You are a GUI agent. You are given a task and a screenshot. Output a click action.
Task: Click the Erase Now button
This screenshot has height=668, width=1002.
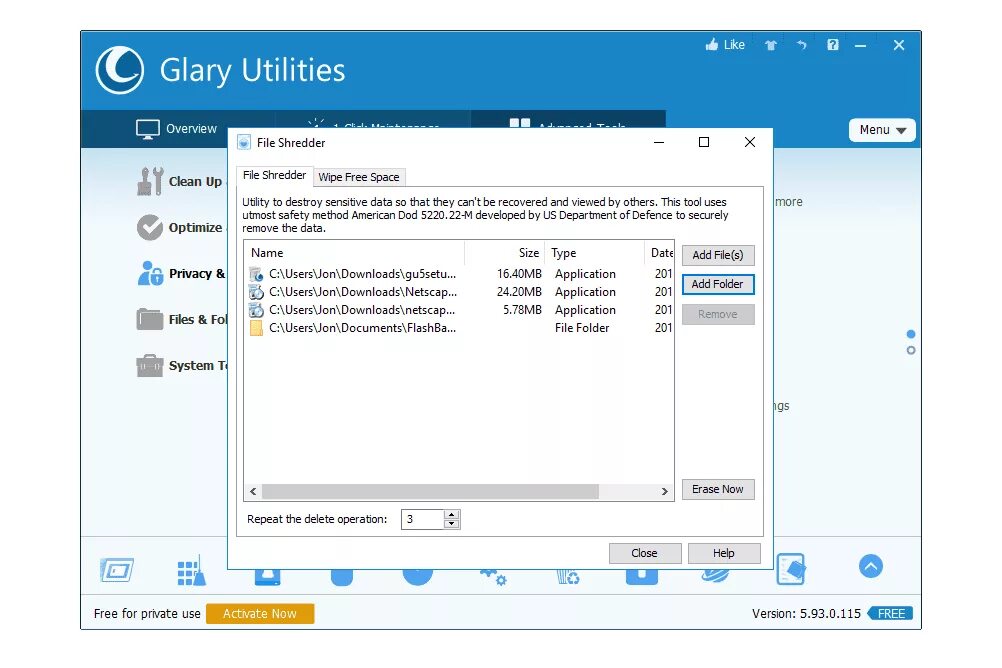718,489
